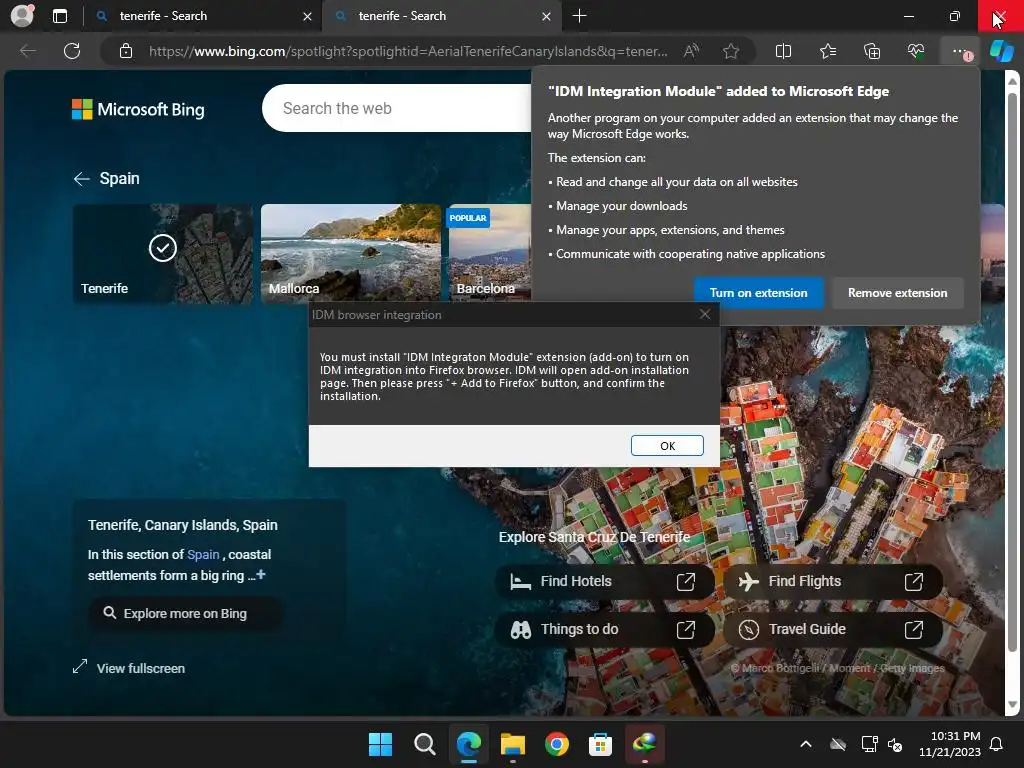Open Find Hotels link
1024x768 pixels.
(605, 581)
